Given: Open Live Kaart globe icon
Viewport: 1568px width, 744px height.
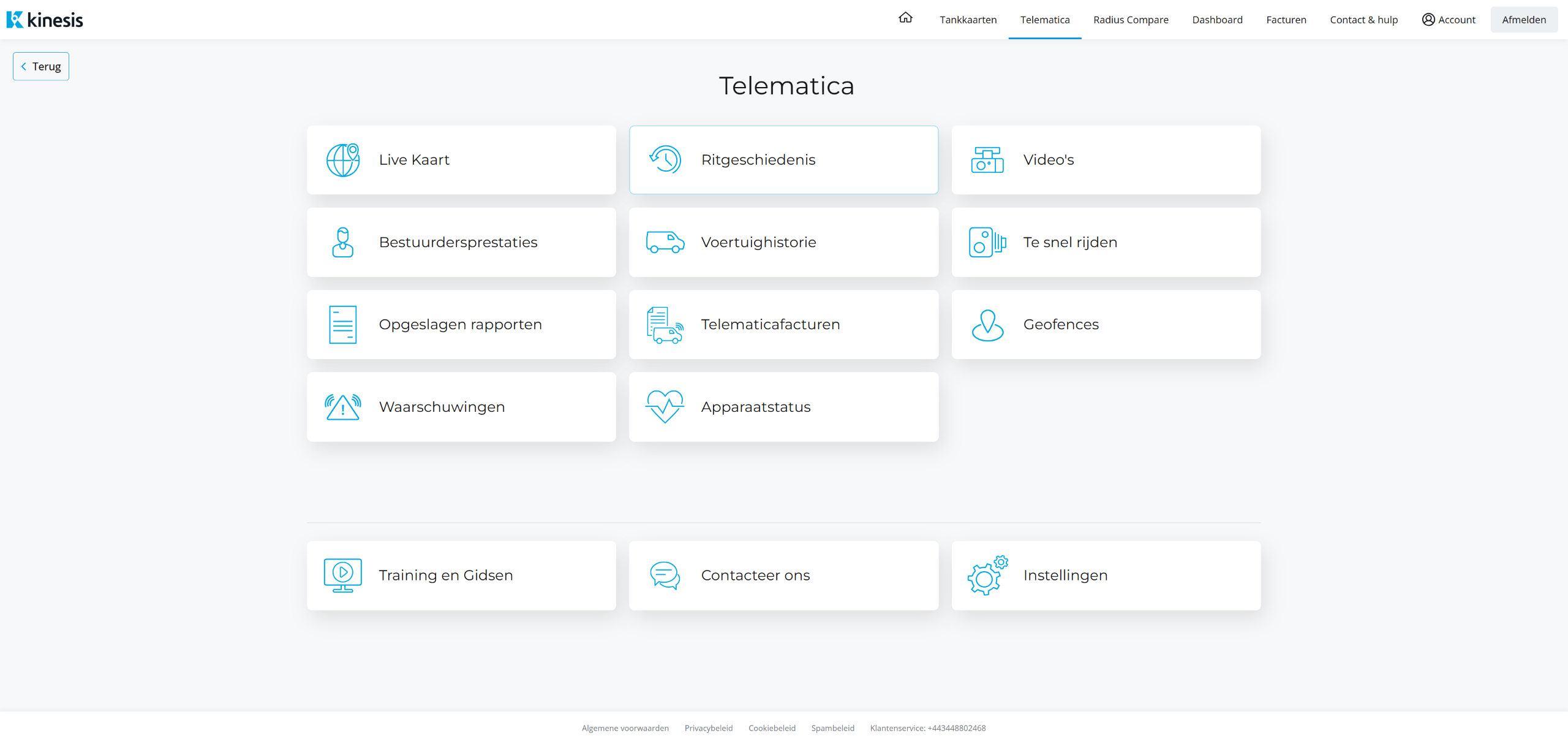Looking at the screenshot, I should (343, 160).
